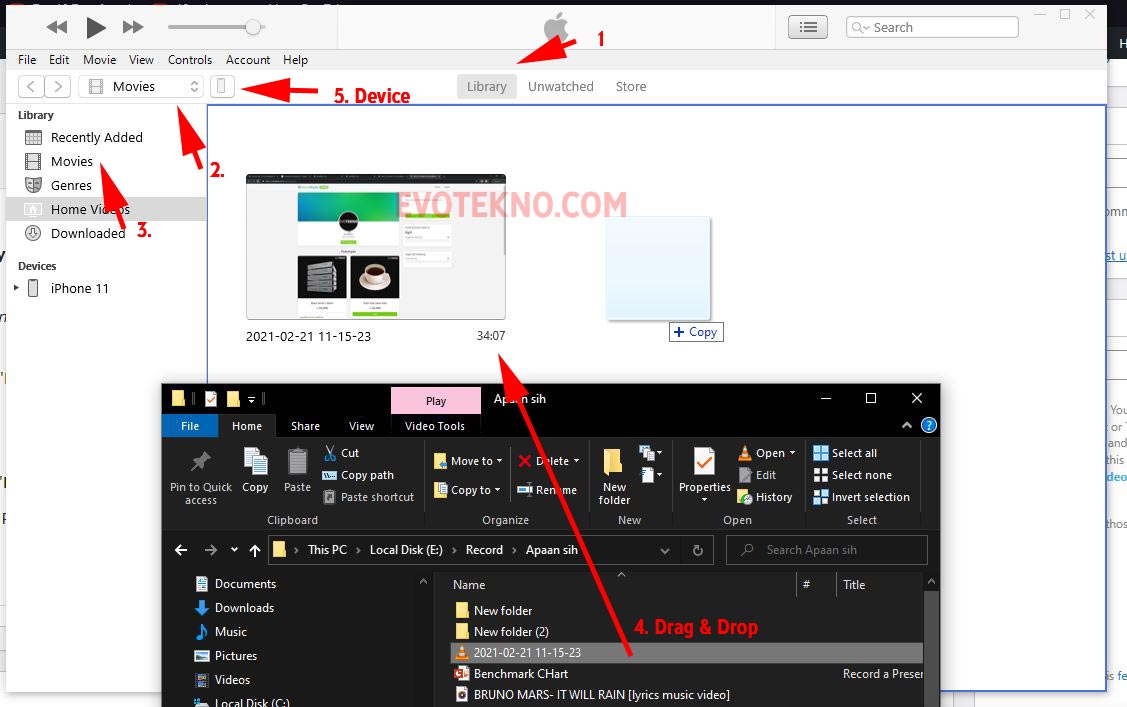Click the iTunes play button
1127x707 pixels.
[95, 27]
